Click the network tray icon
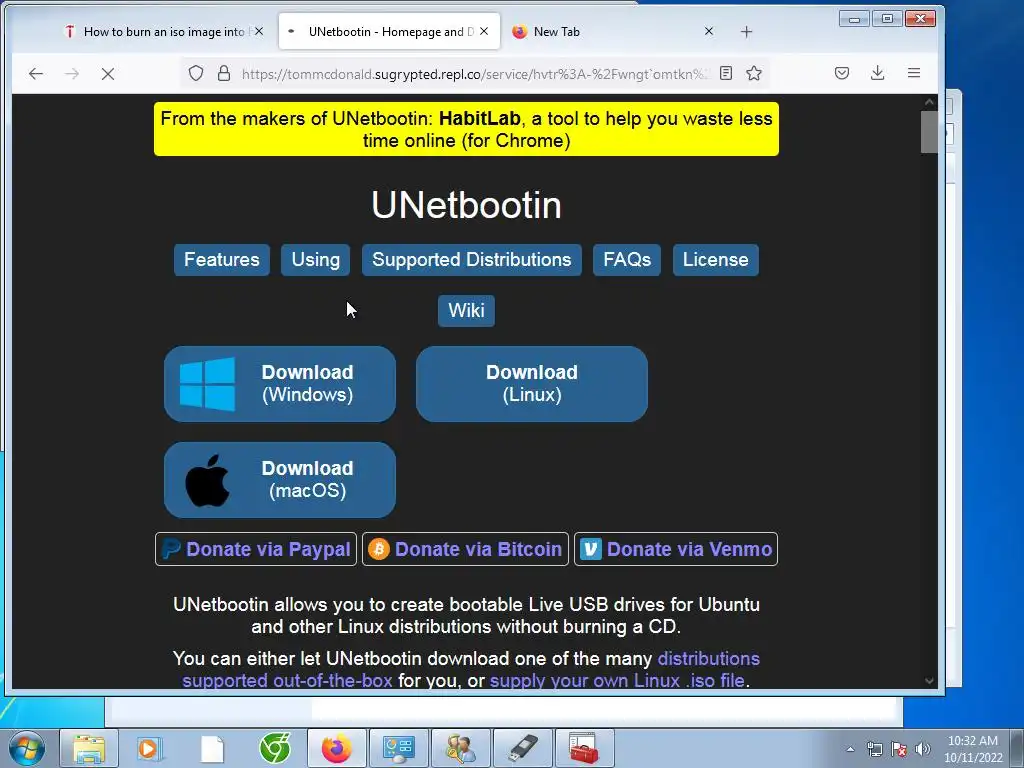This screenshot has width=1024, height=768. [874, 749]
